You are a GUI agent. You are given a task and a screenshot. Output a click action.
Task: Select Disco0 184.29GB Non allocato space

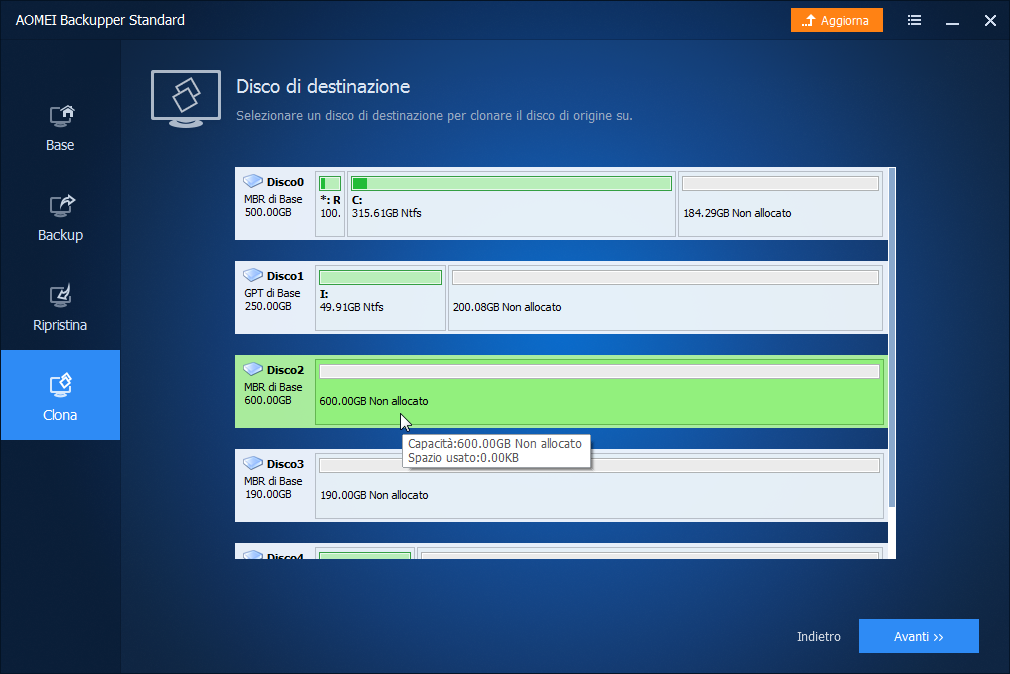780,204
